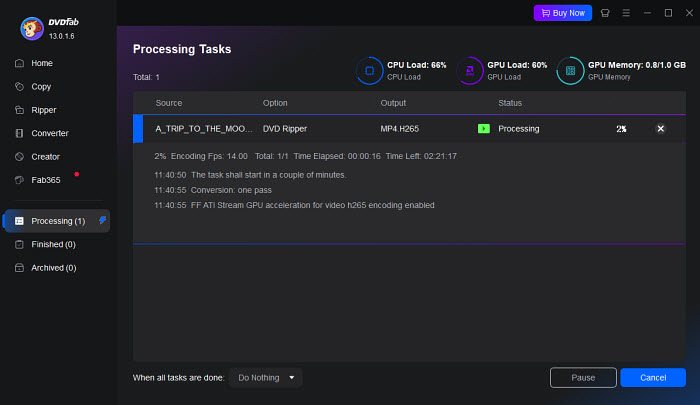700x405 pixels.
Task: Click the CPU Load circular gauge icon
Action: (370, 71)
